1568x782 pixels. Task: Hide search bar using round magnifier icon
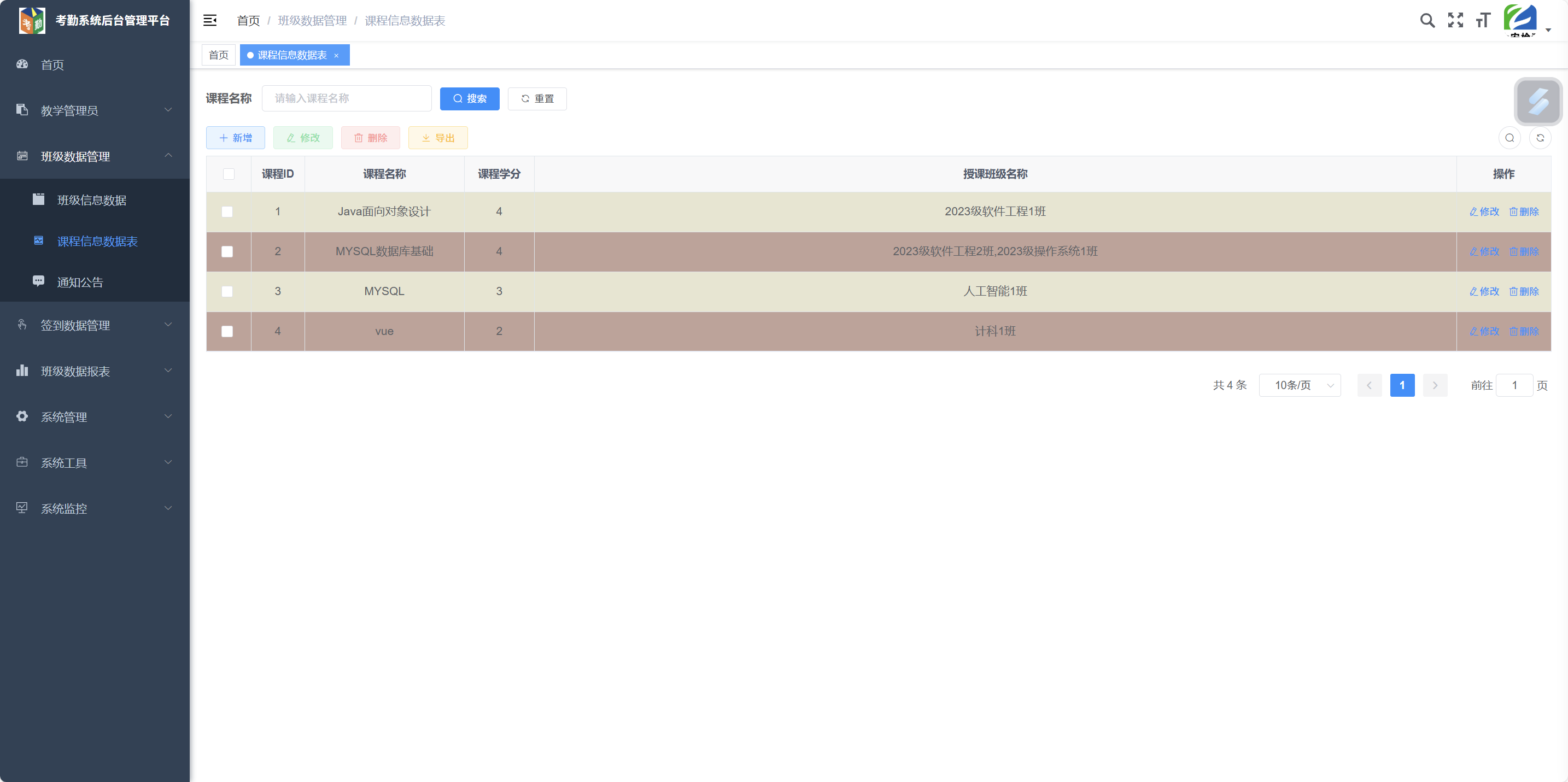pos(1509,138)
